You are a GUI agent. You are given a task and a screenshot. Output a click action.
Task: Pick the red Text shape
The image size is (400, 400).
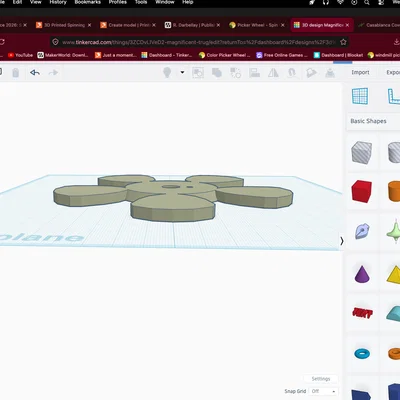coord(362,313)
